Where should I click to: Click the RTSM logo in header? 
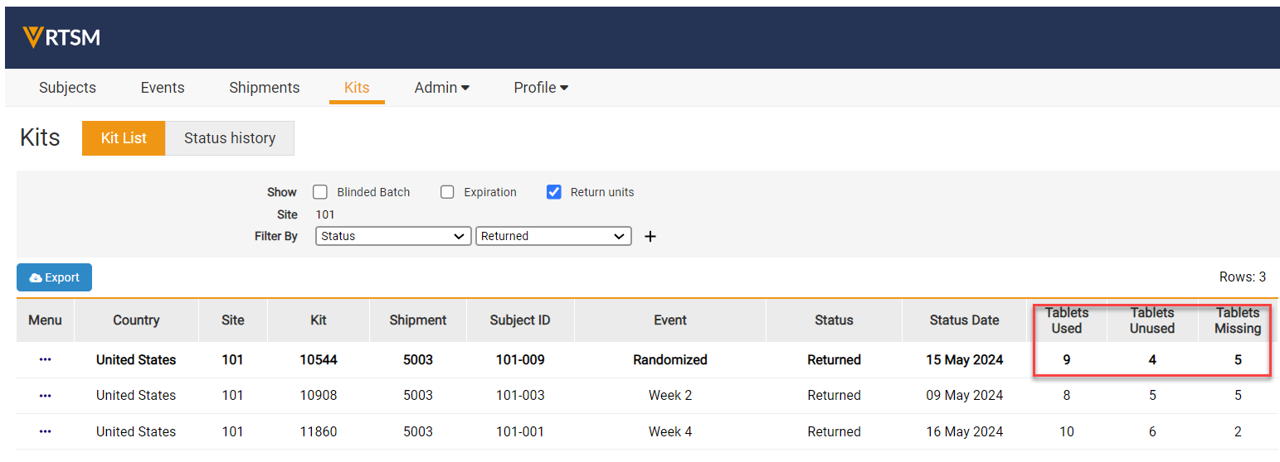tap(61, 38)
